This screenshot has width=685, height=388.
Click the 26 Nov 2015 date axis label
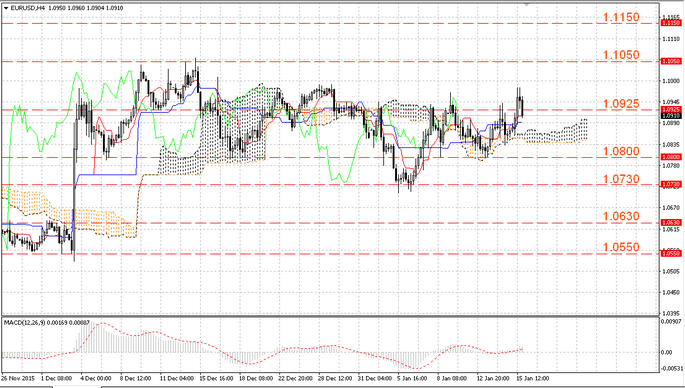tap(18, 378)
